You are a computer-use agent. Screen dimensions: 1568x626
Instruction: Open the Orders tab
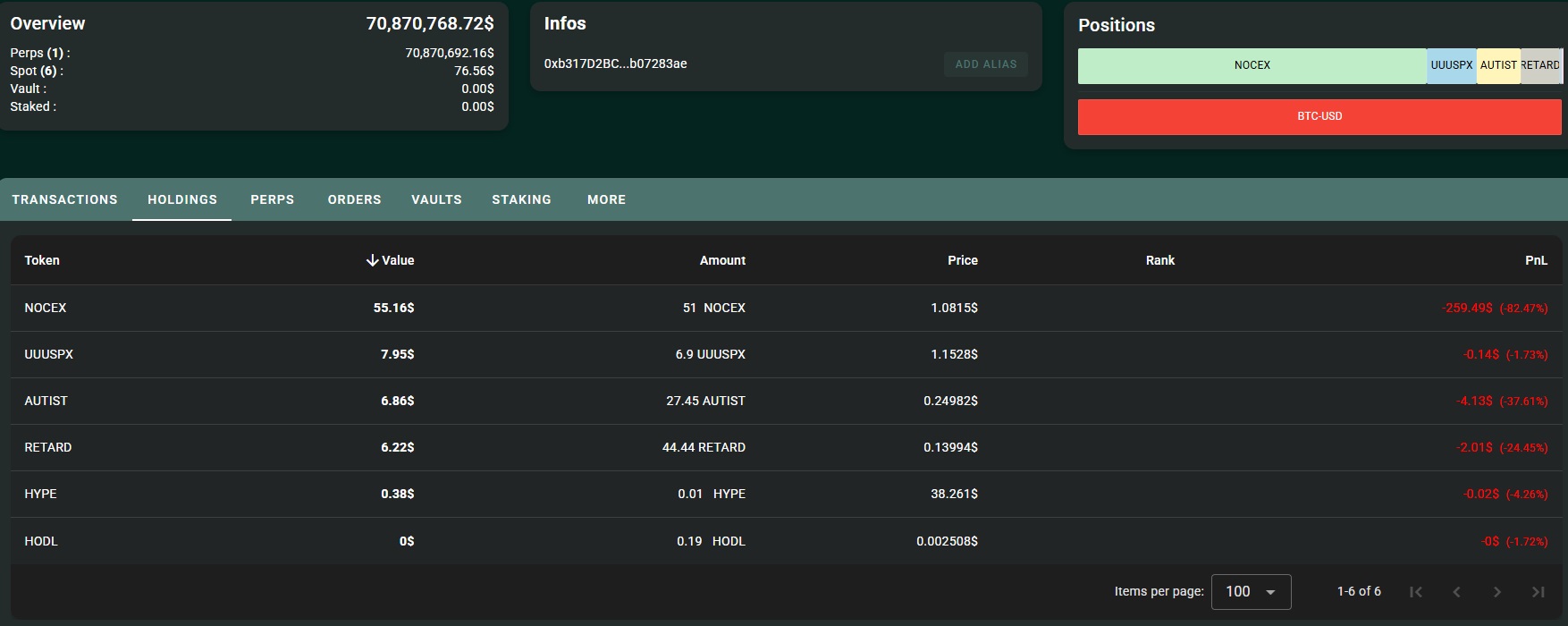tap(354, 199)
